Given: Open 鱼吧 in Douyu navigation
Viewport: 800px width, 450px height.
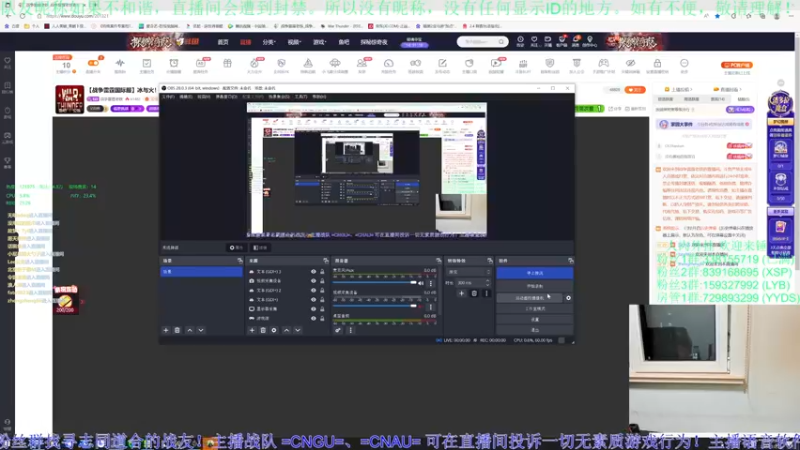Looking at the screenshot, I should coord(344,42).
